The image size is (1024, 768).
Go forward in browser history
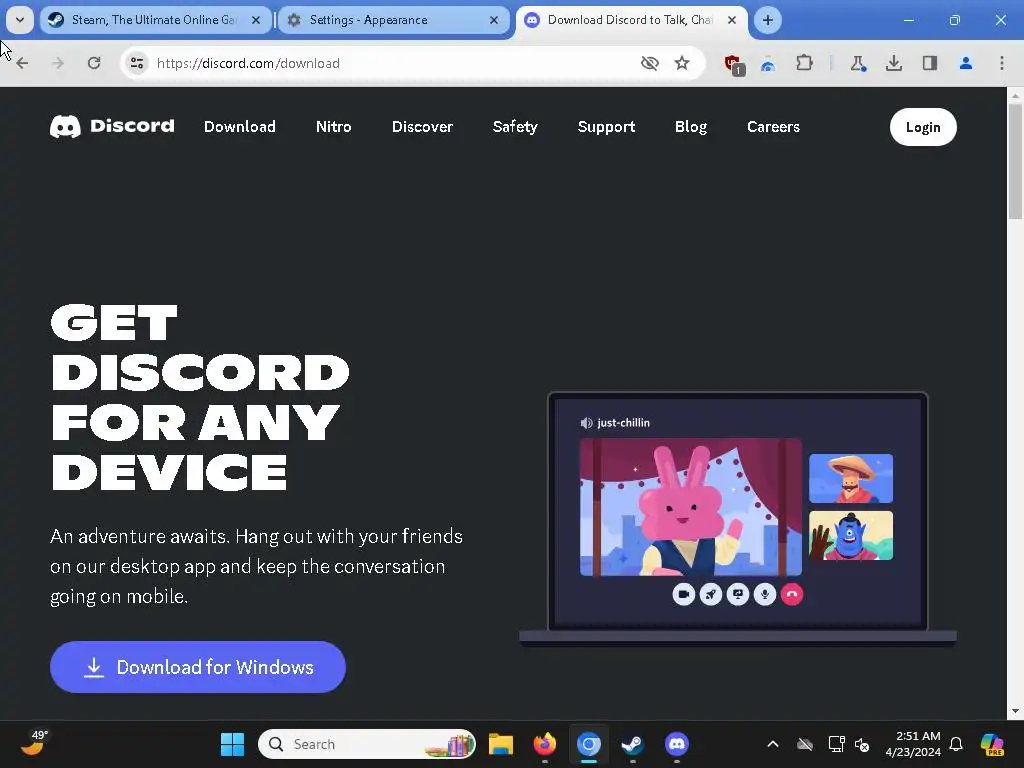click(x=58, y=63)
